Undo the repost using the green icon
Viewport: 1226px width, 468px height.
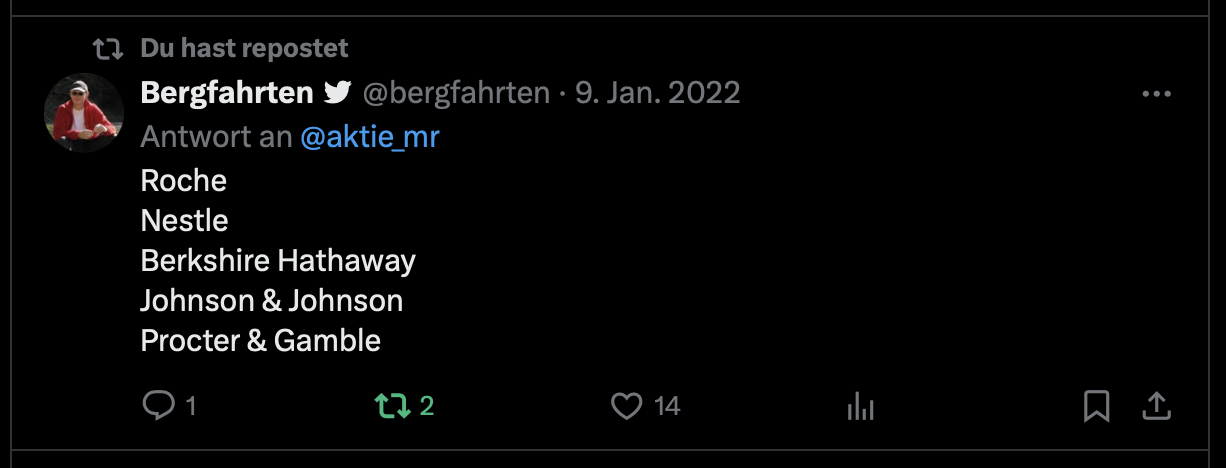pos(391,405)
